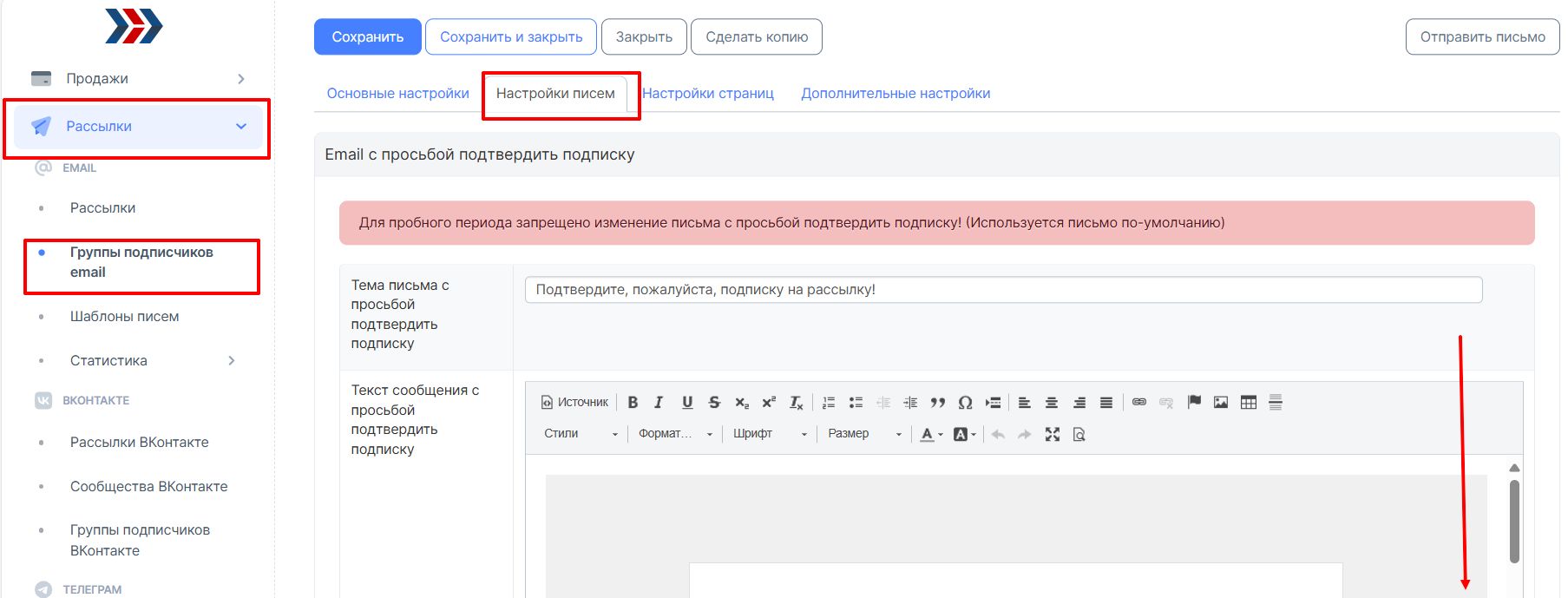Apply Subscript formatting
1568x598 pixels.
click(x=742, y=403)
